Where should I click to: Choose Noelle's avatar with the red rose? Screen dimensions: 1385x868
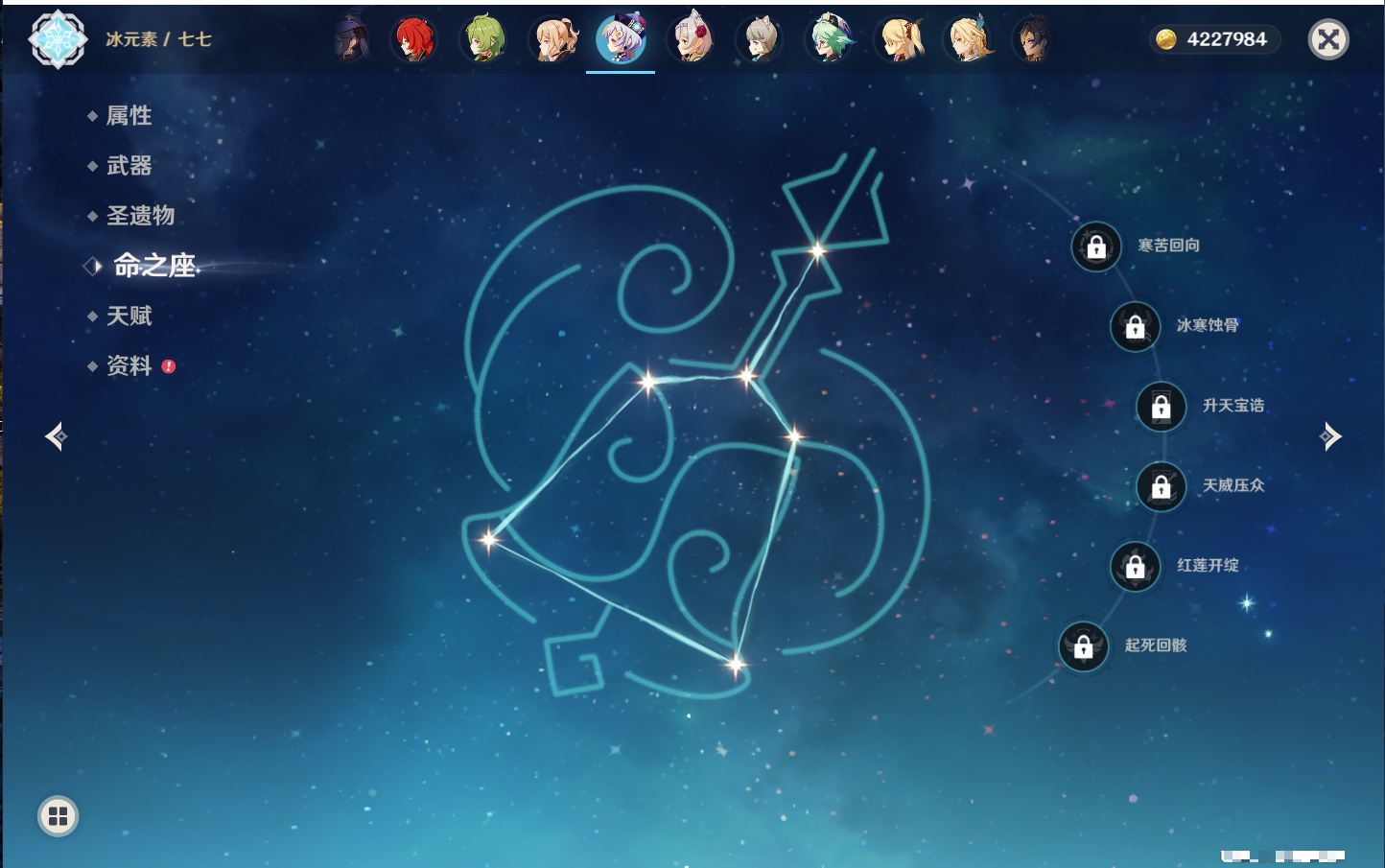(692, 40)
